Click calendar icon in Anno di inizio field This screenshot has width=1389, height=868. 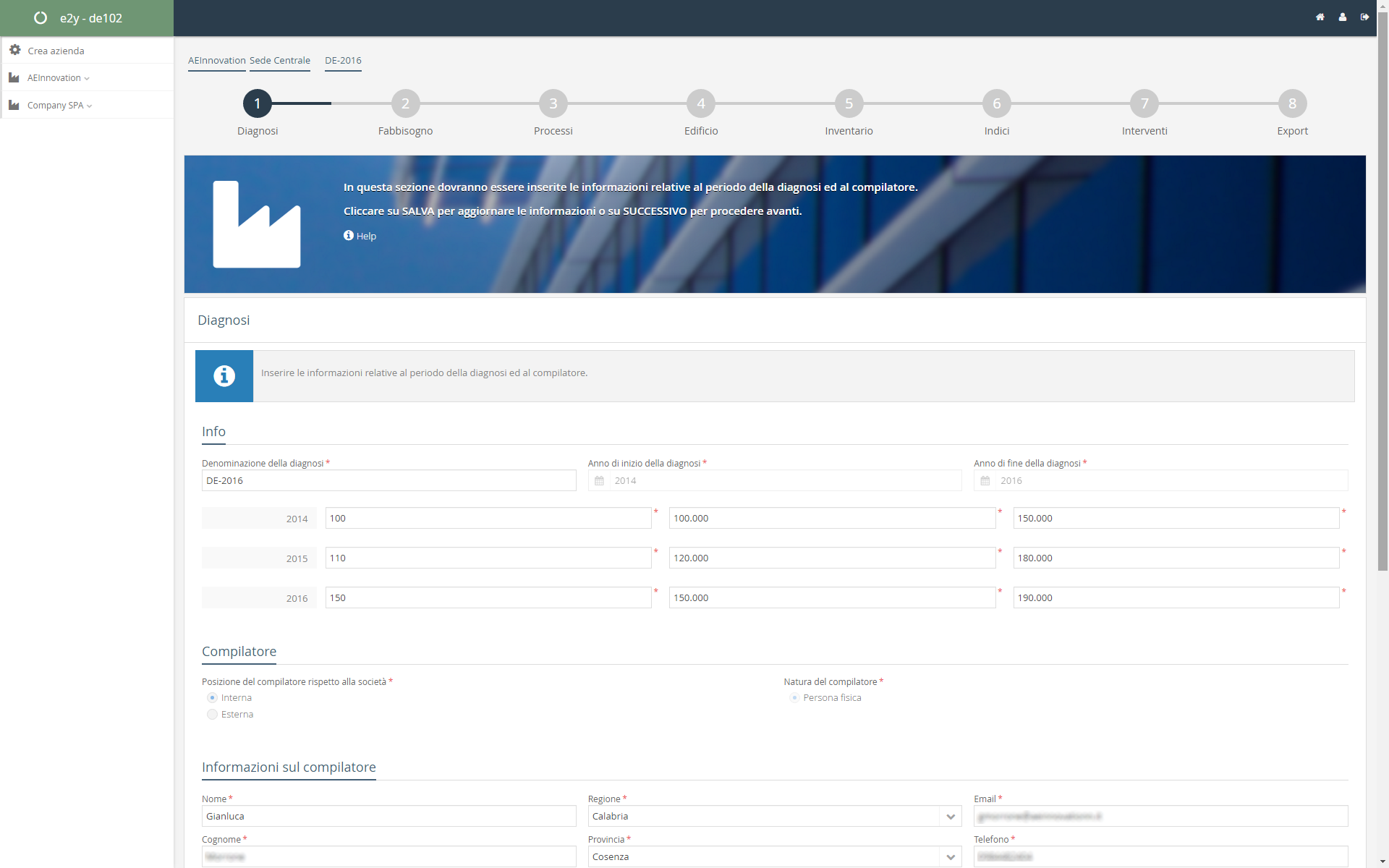599,481
